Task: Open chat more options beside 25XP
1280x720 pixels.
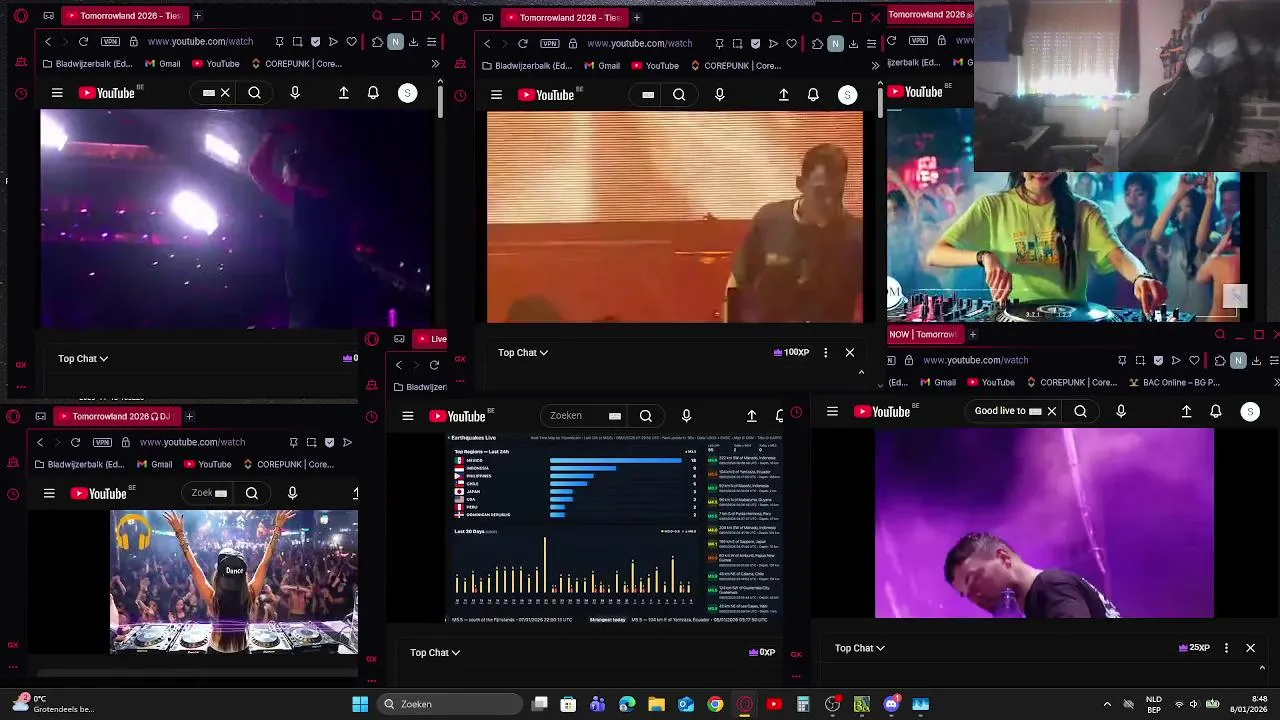Action: tap(1226, 648)
